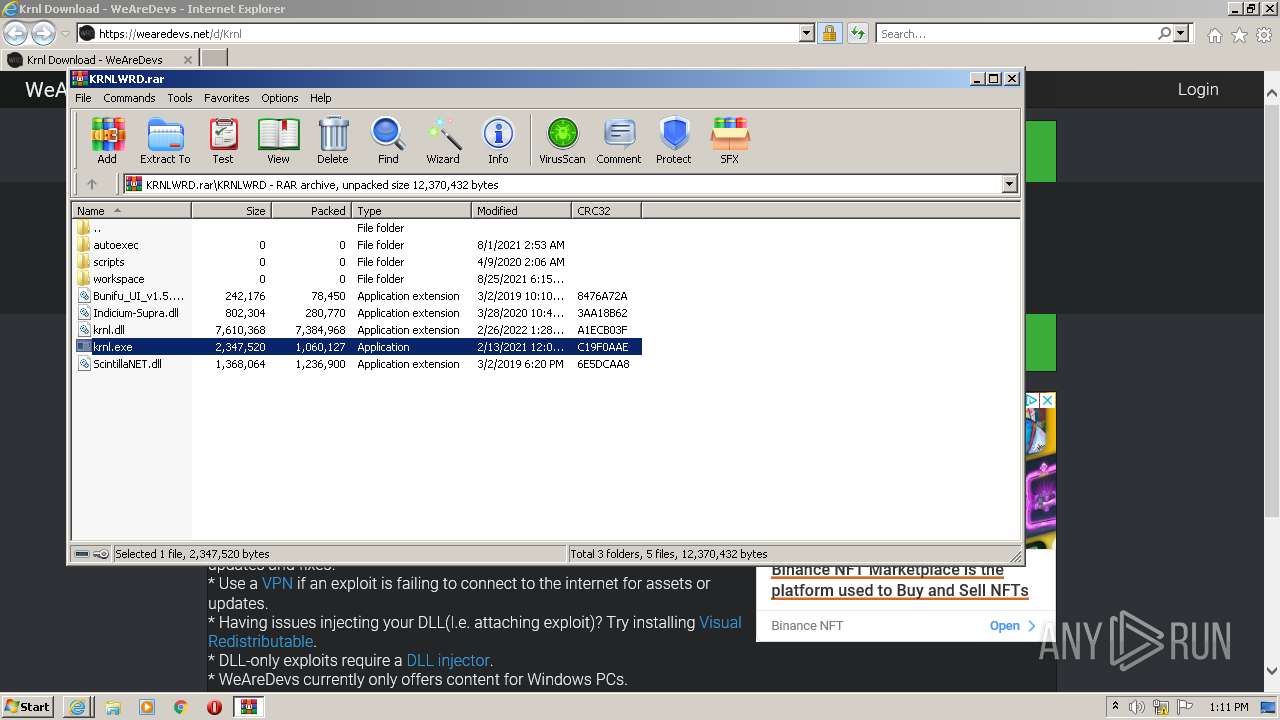Click CRC32 value 8476A72A
1280x720 pixels.
tap(602, 296)
